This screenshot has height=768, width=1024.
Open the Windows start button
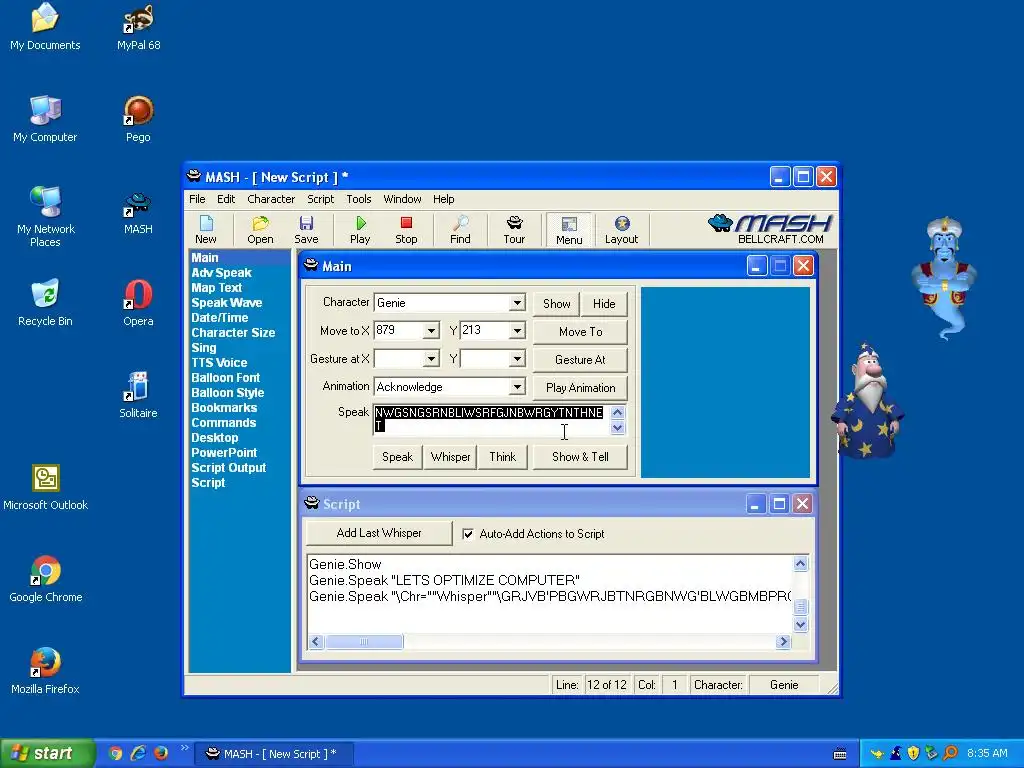[x=46, y=754]
